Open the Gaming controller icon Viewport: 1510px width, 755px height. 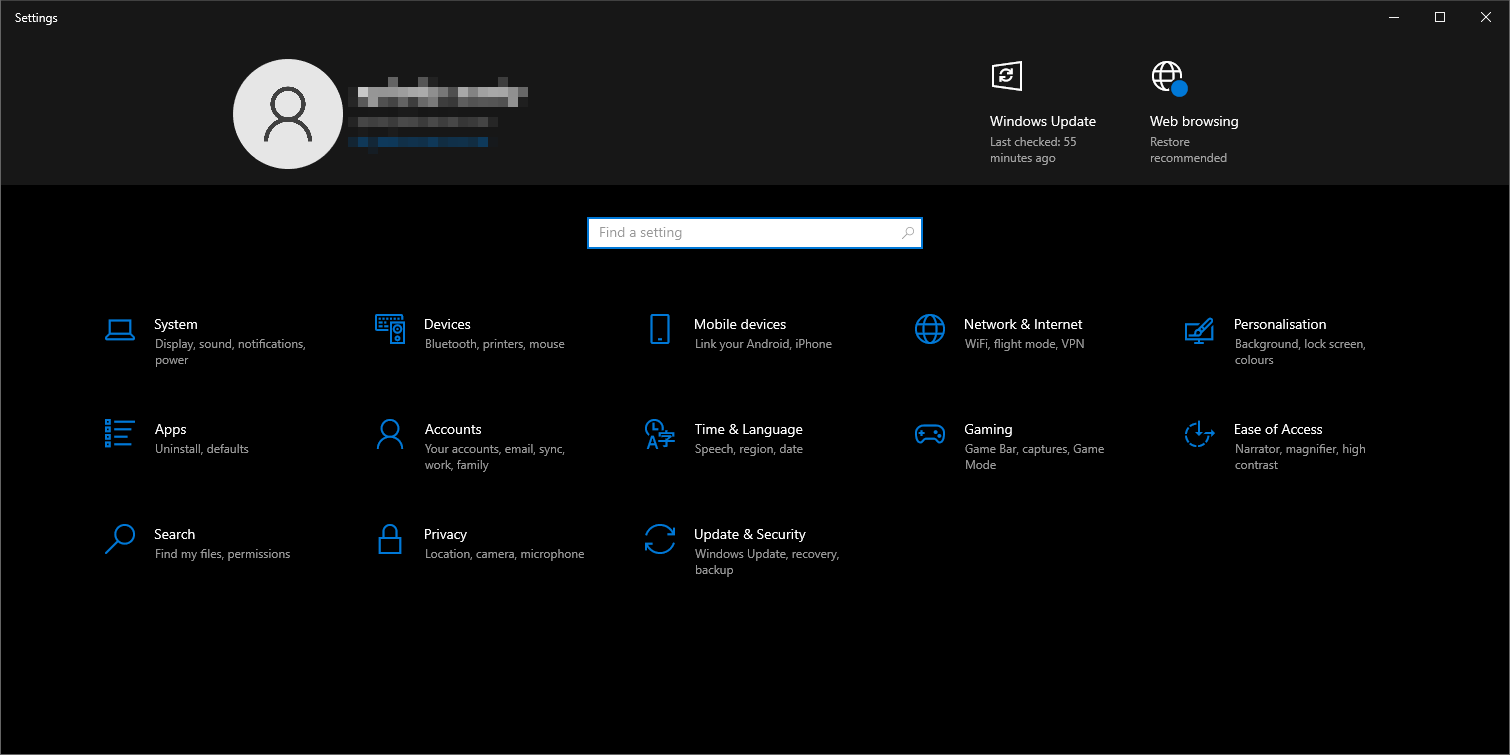pyautogui.click(x=930, y=434)
